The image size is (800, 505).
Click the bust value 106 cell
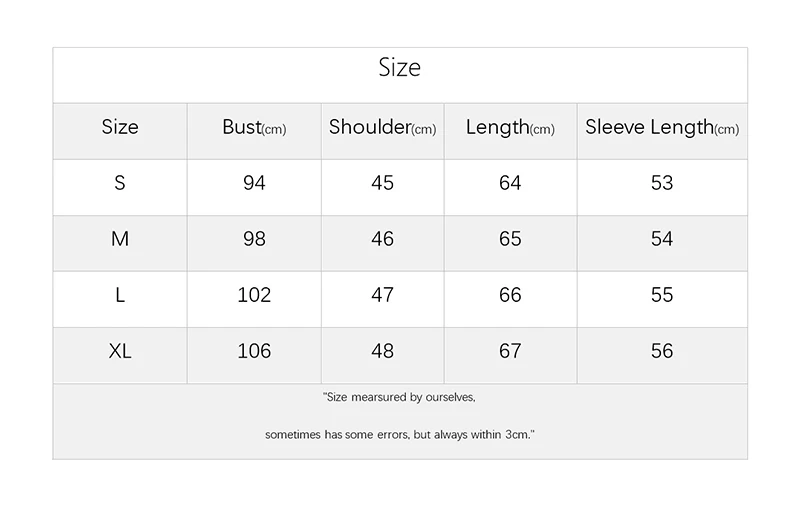(254, 351)
